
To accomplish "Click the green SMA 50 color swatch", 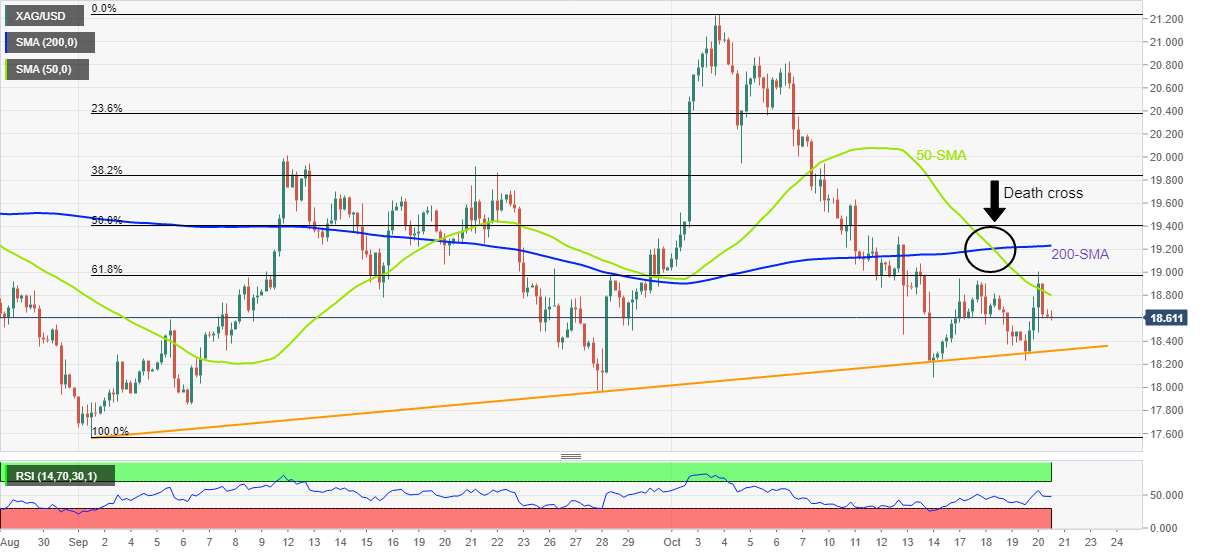I will 8,69.
